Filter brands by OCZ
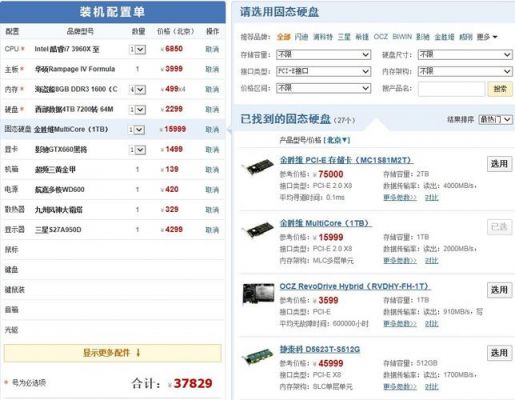Screen dimensions: 515x400 click(381, 37)
